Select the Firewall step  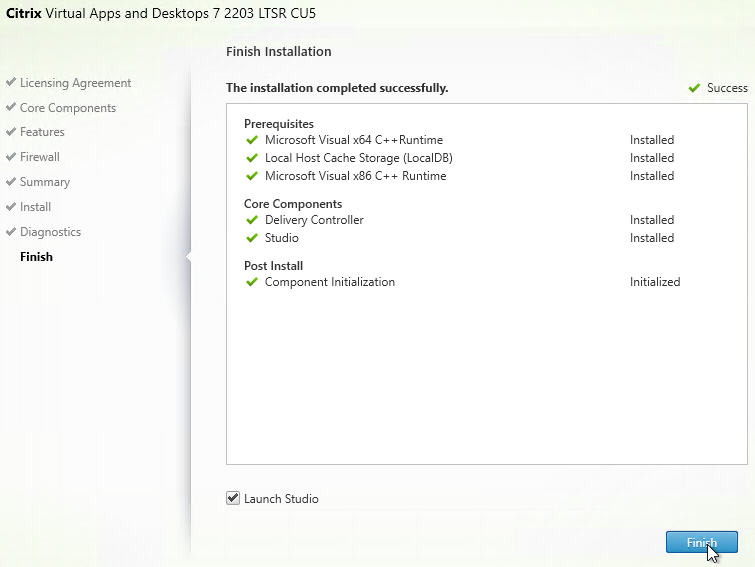pos(39,157)
